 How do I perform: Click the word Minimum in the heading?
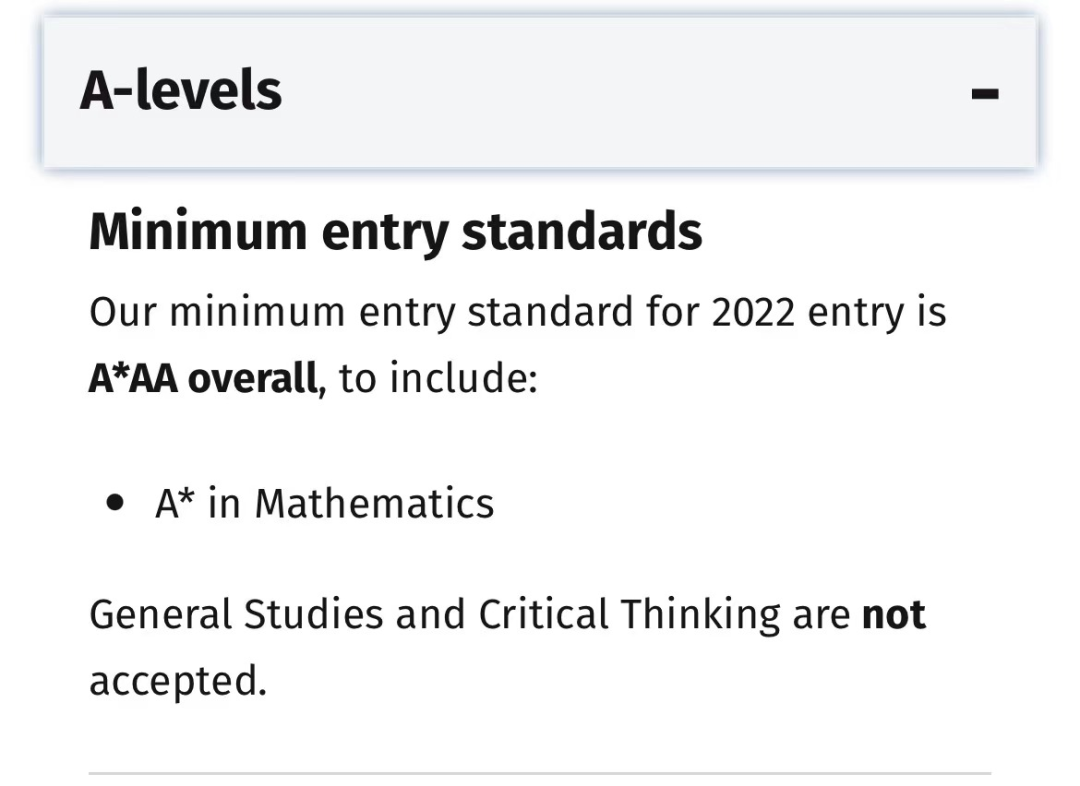point(198,232)
